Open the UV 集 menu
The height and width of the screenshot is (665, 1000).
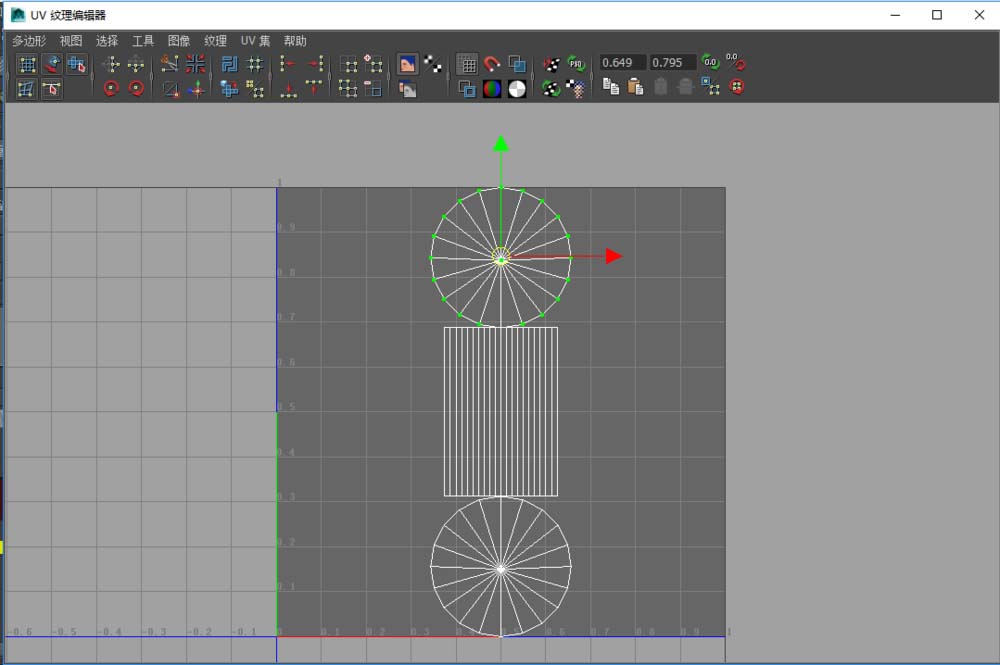(255, 41)
